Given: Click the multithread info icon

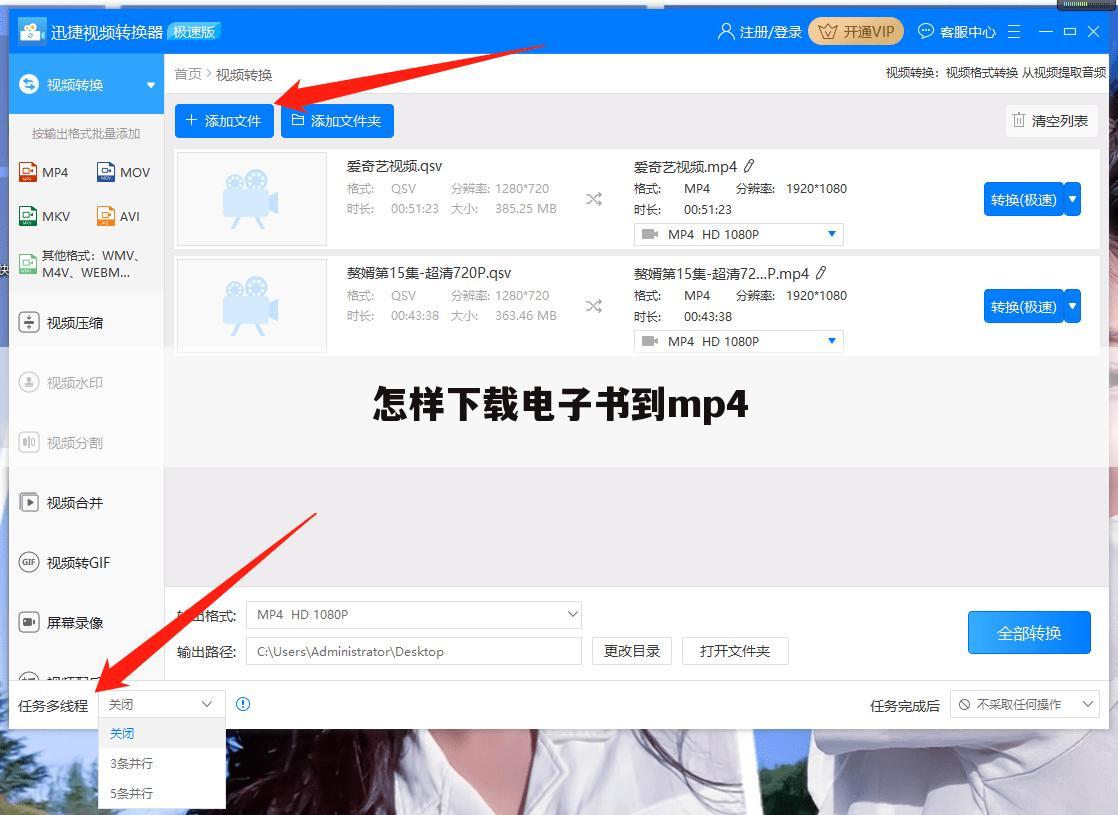Looking at the screenshot, I should [243, 704].
